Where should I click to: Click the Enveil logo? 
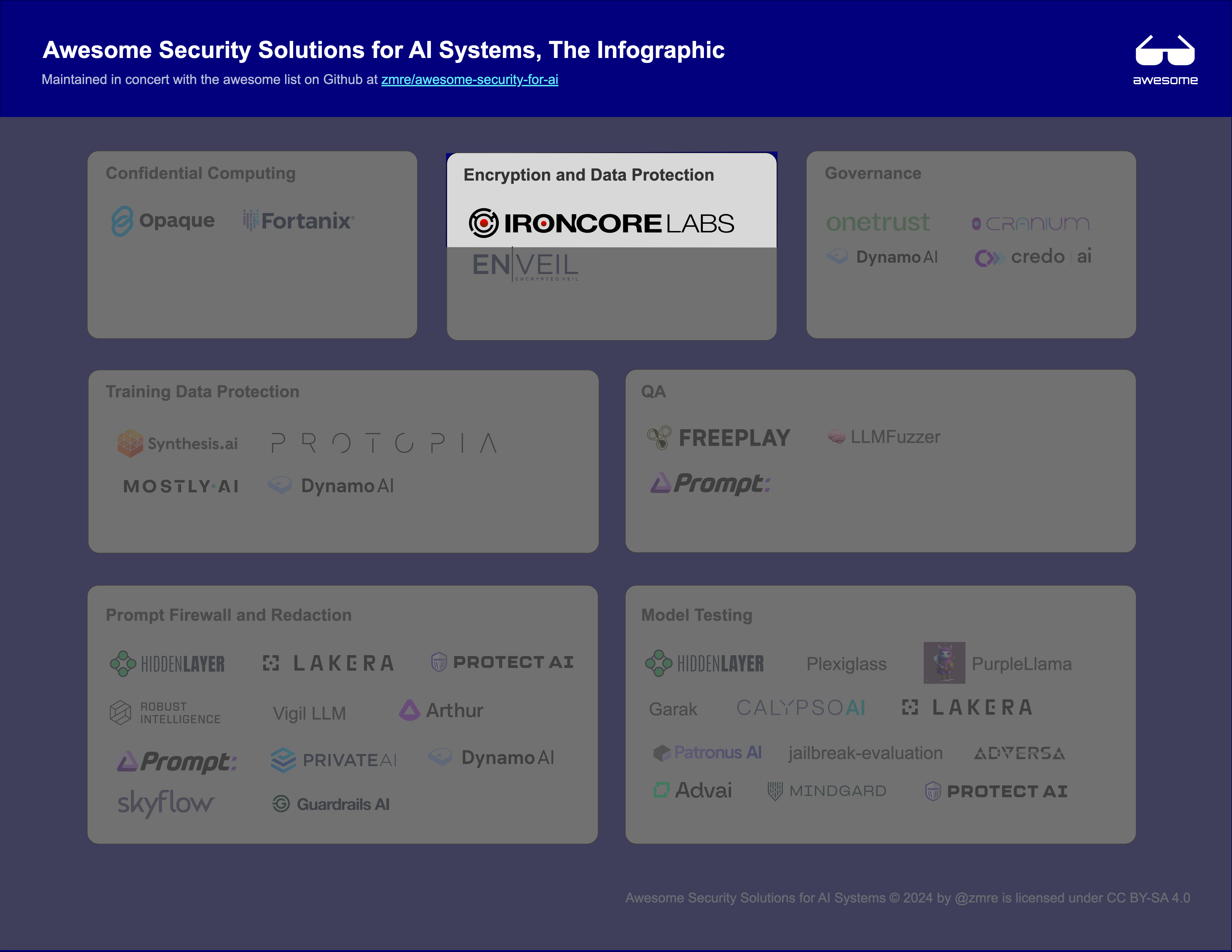tap(525, 265)
